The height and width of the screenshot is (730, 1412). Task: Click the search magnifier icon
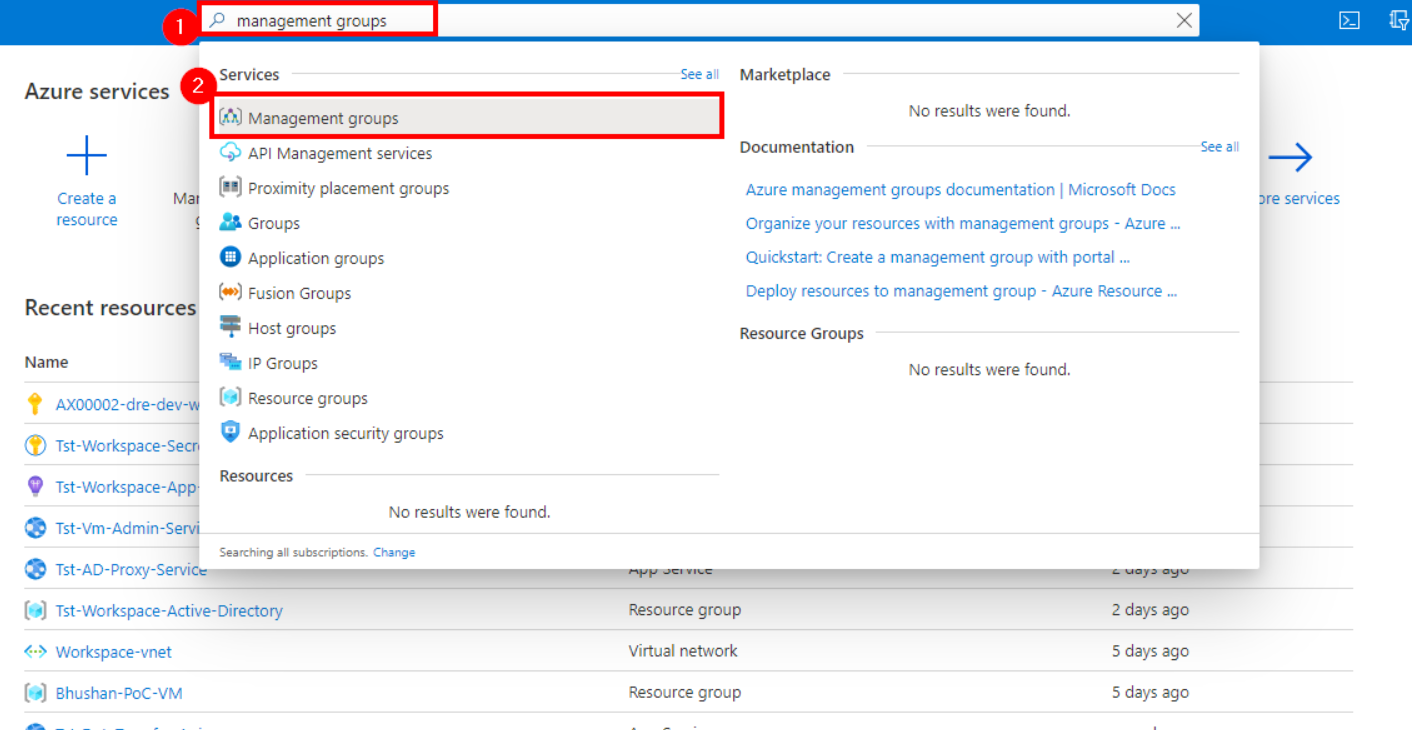(x=217, y=20)
